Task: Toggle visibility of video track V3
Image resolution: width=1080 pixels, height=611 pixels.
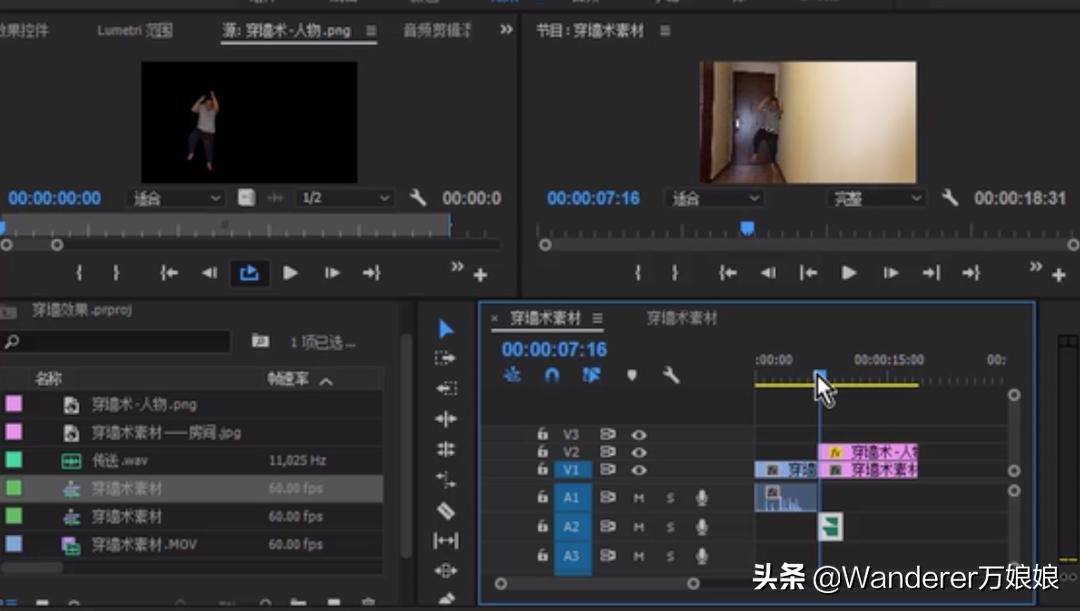Action: (x=637, y=434)
